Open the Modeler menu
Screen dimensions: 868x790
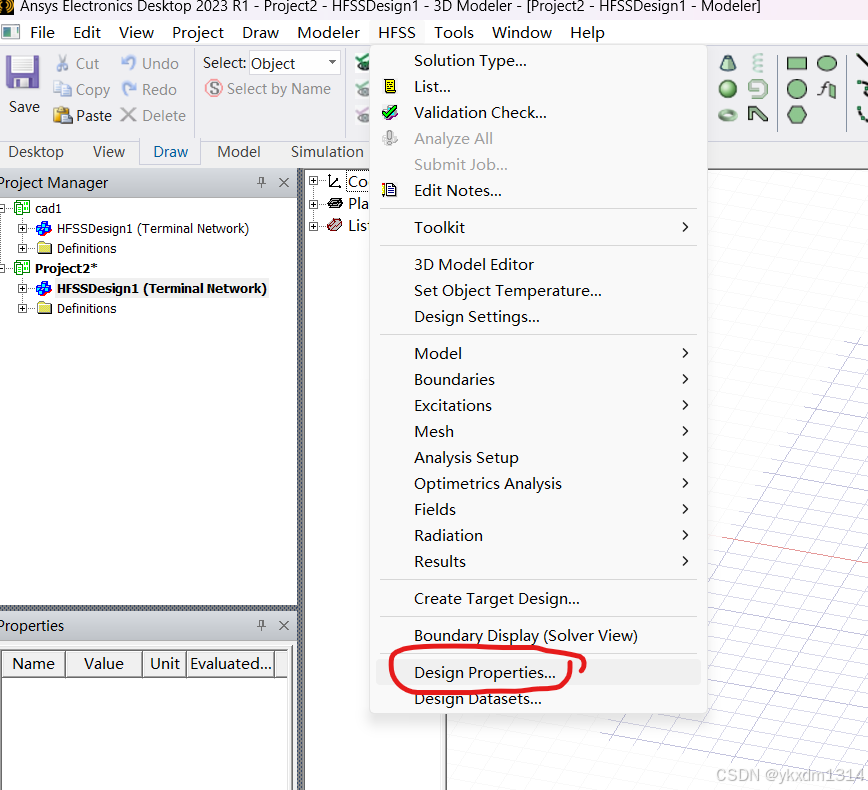coord(328,33)
